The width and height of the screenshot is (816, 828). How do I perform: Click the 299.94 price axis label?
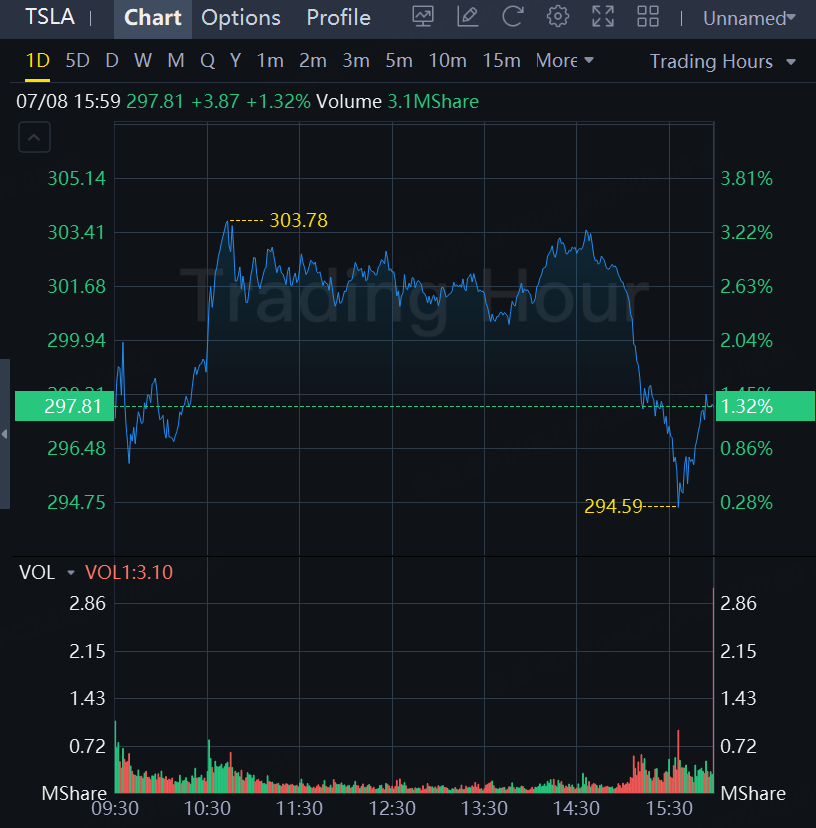(77, 341)
